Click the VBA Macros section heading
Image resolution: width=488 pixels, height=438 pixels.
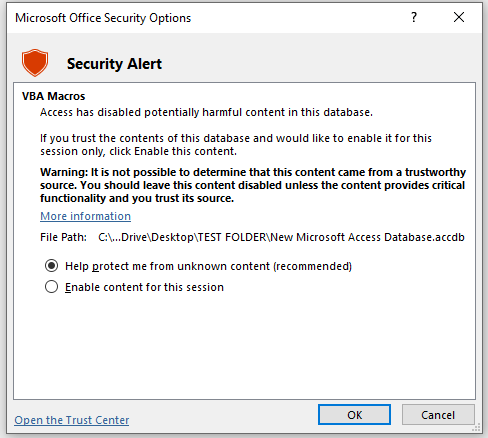click(x=54, y=96)
